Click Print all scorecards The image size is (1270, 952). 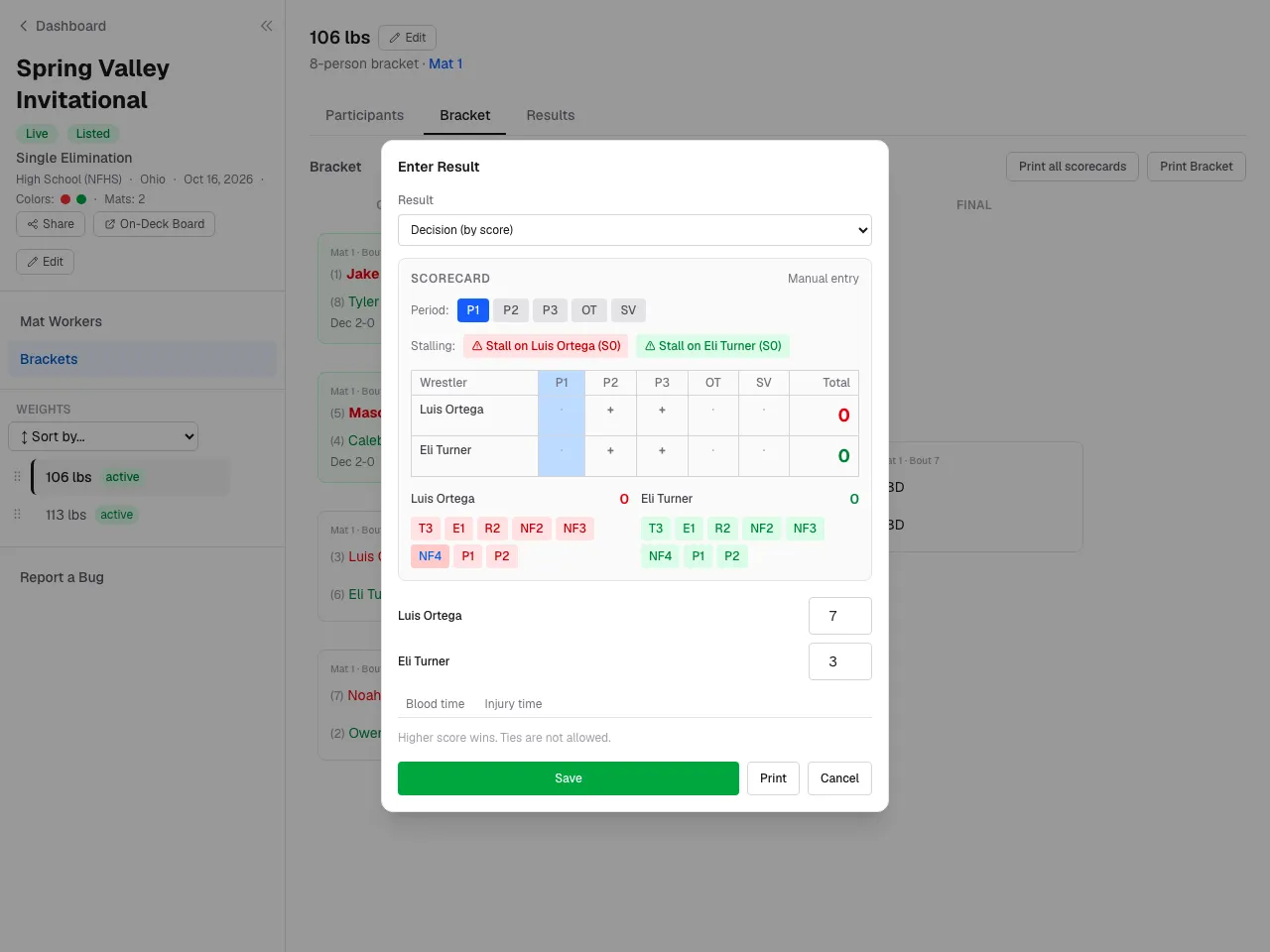pos(1073,167)
